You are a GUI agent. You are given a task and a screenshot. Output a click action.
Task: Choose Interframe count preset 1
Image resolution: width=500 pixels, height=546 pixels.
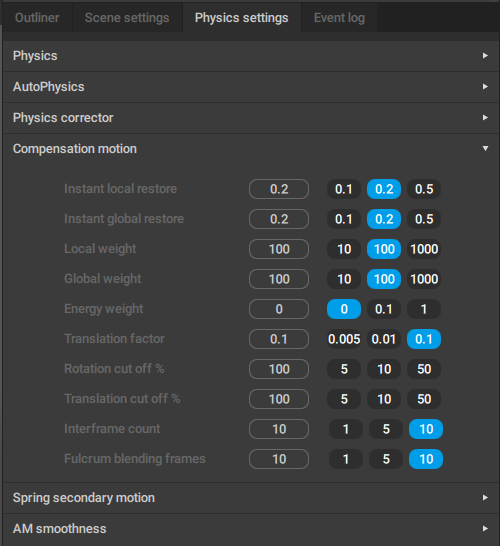(346, 429)
